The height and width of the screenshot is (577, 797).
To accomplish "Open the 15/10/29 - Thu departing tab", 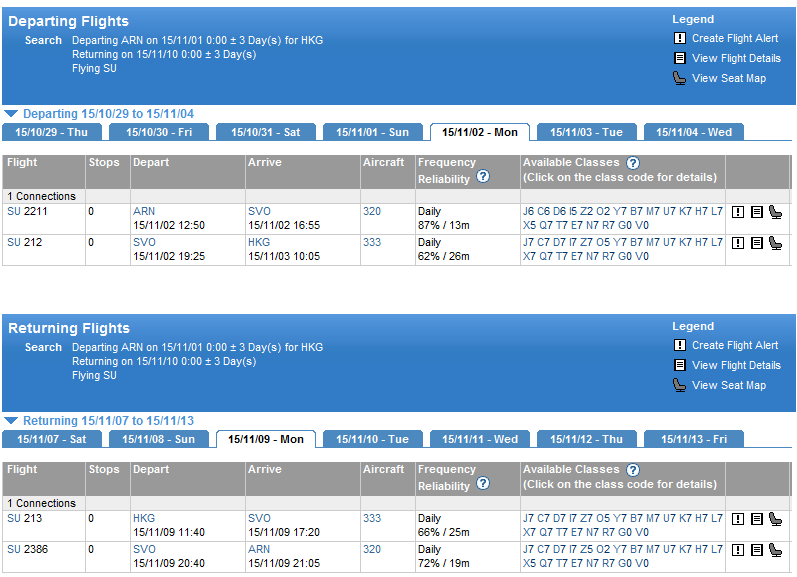I will pyautogui.click(x=51, y=132).
